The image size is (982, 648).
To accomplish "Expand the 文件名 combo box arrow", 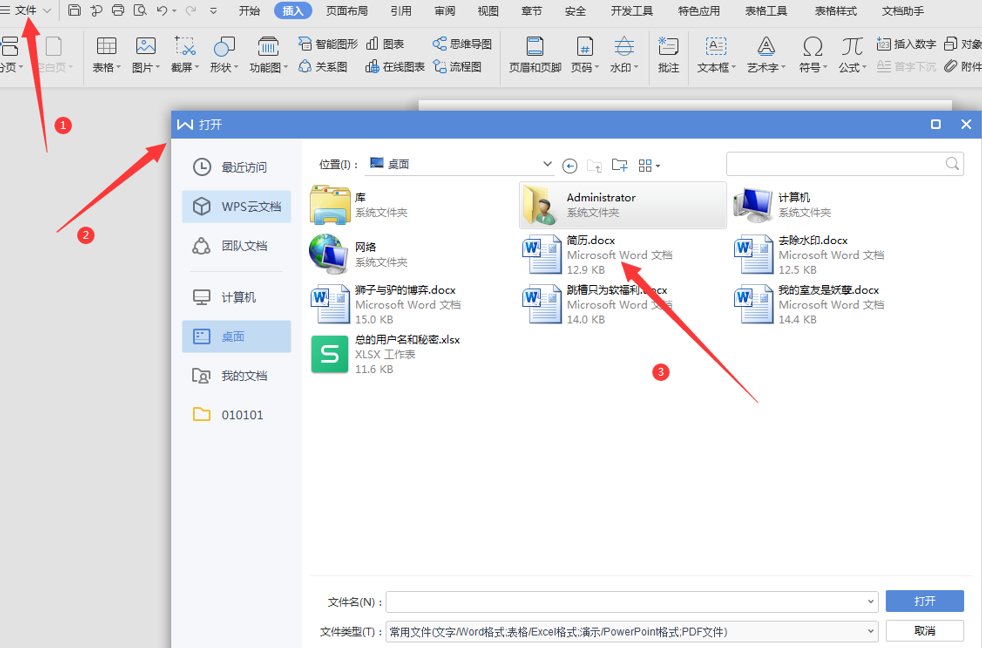I will tap(871, 602).
